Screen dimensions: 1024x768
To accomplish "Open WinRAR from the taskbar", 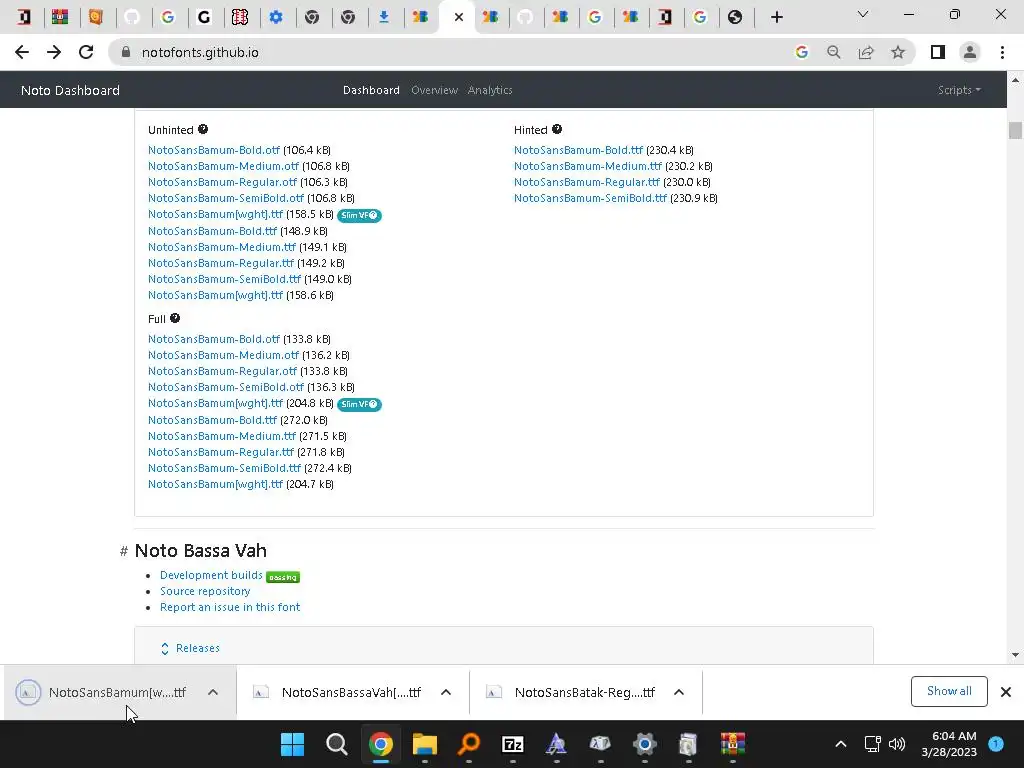I will [x=733, y=744].
